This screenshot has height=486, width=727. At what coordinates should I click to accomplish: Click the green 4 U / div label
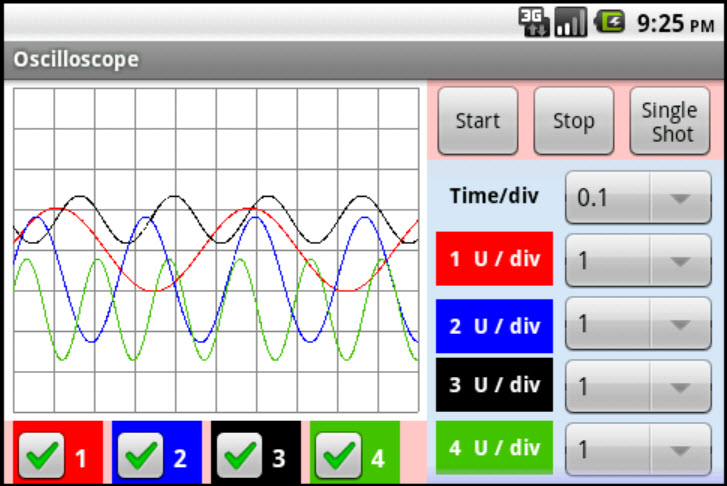(x=494, y=448)
